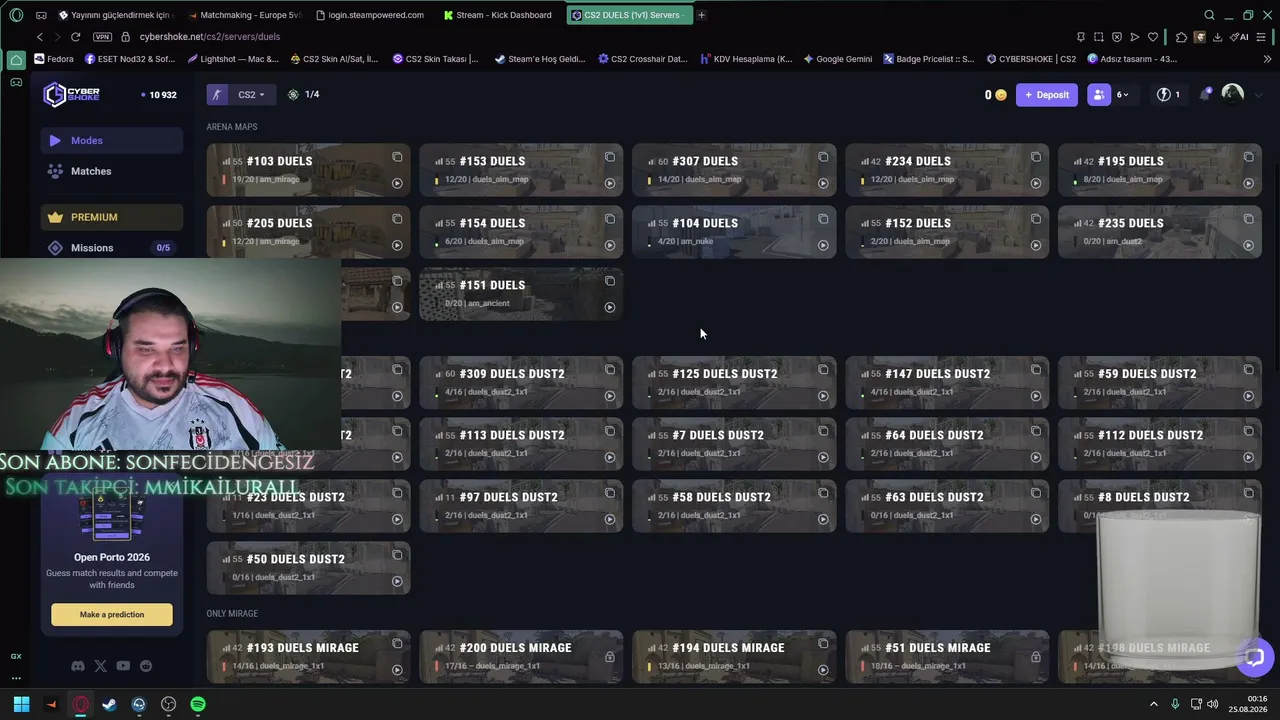
Task: Open the Windows Start menu
Action: 21,704
